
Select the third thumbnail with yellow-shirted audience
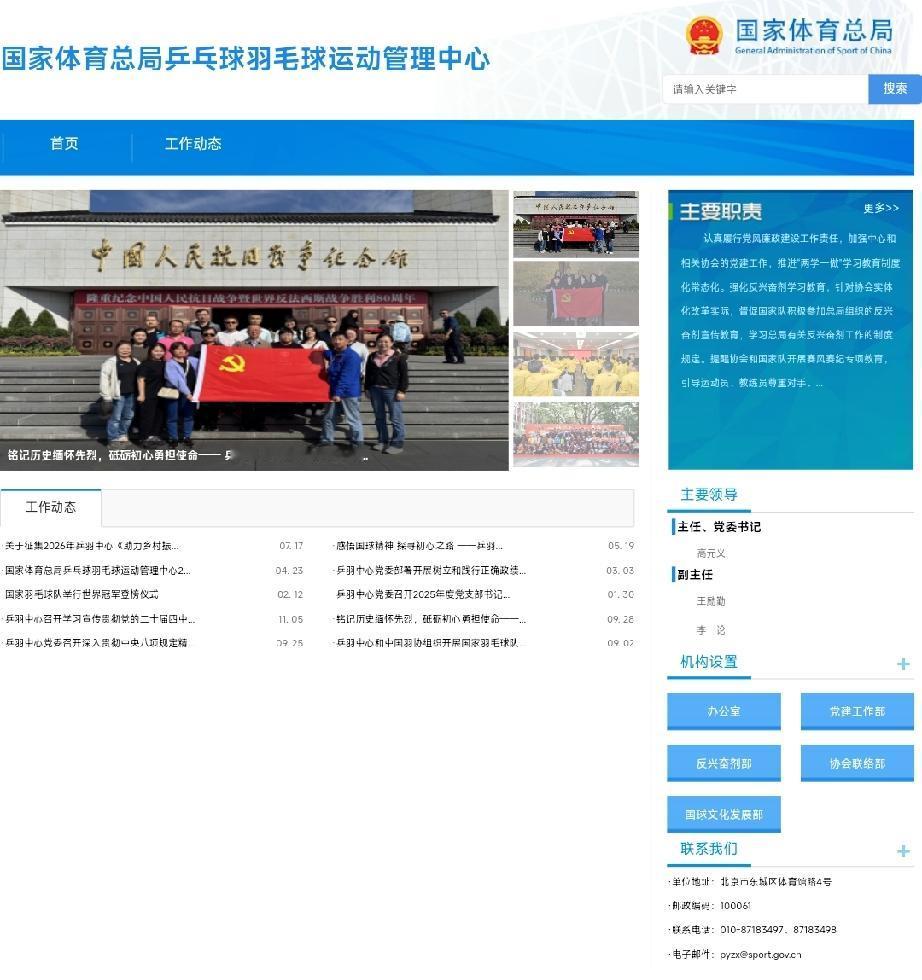point(576,364)
